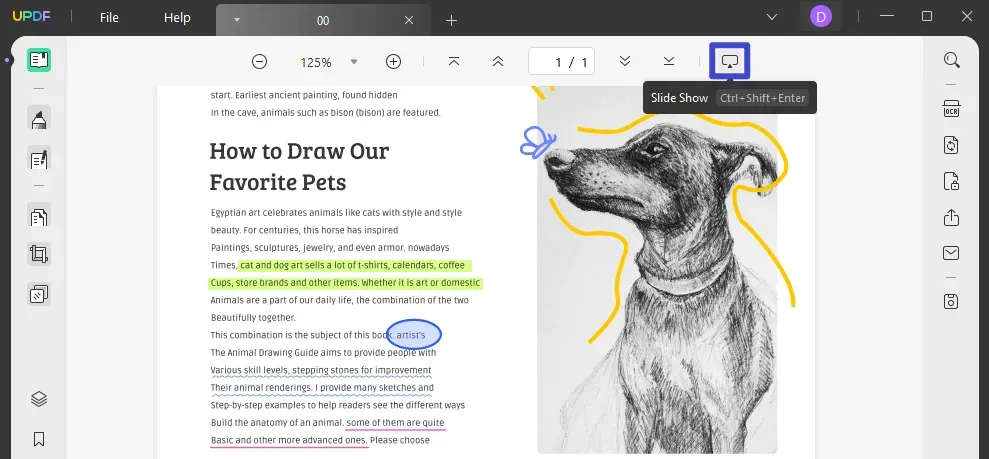Open the Organize Pages tool
989x459 pixels.
click(x=39, y=217)
